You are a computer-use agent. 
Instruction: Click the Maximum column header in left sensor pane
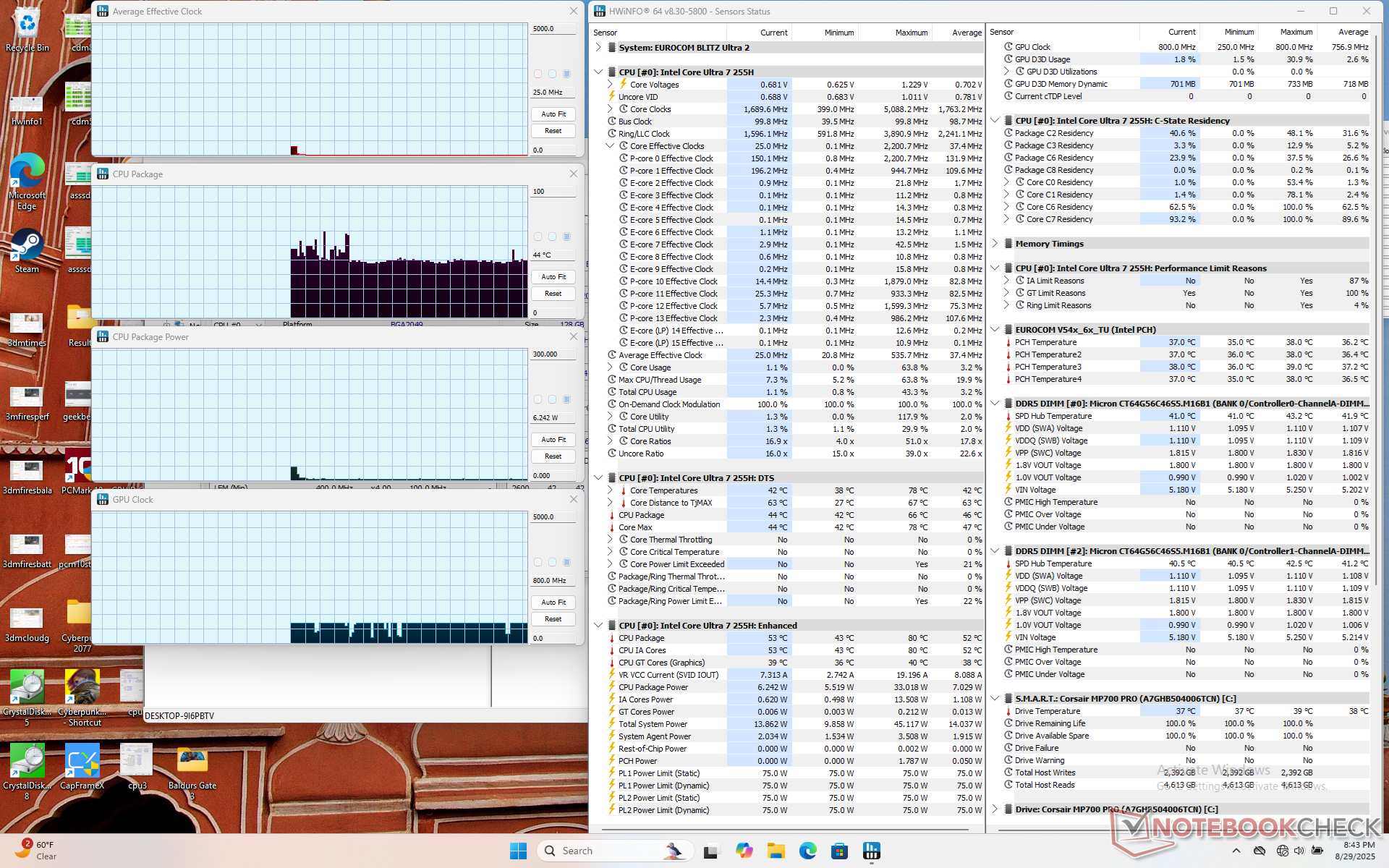point(896,33)
